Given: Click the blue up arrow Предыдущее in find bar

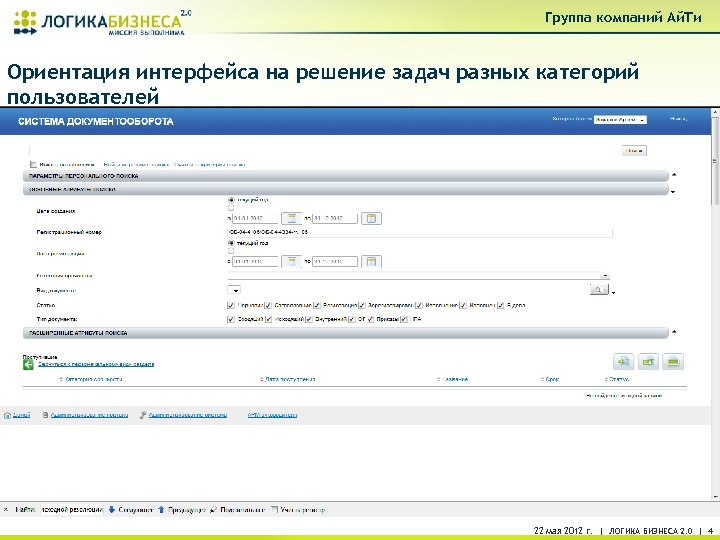Looking at the screenshot, I should 161,510.
